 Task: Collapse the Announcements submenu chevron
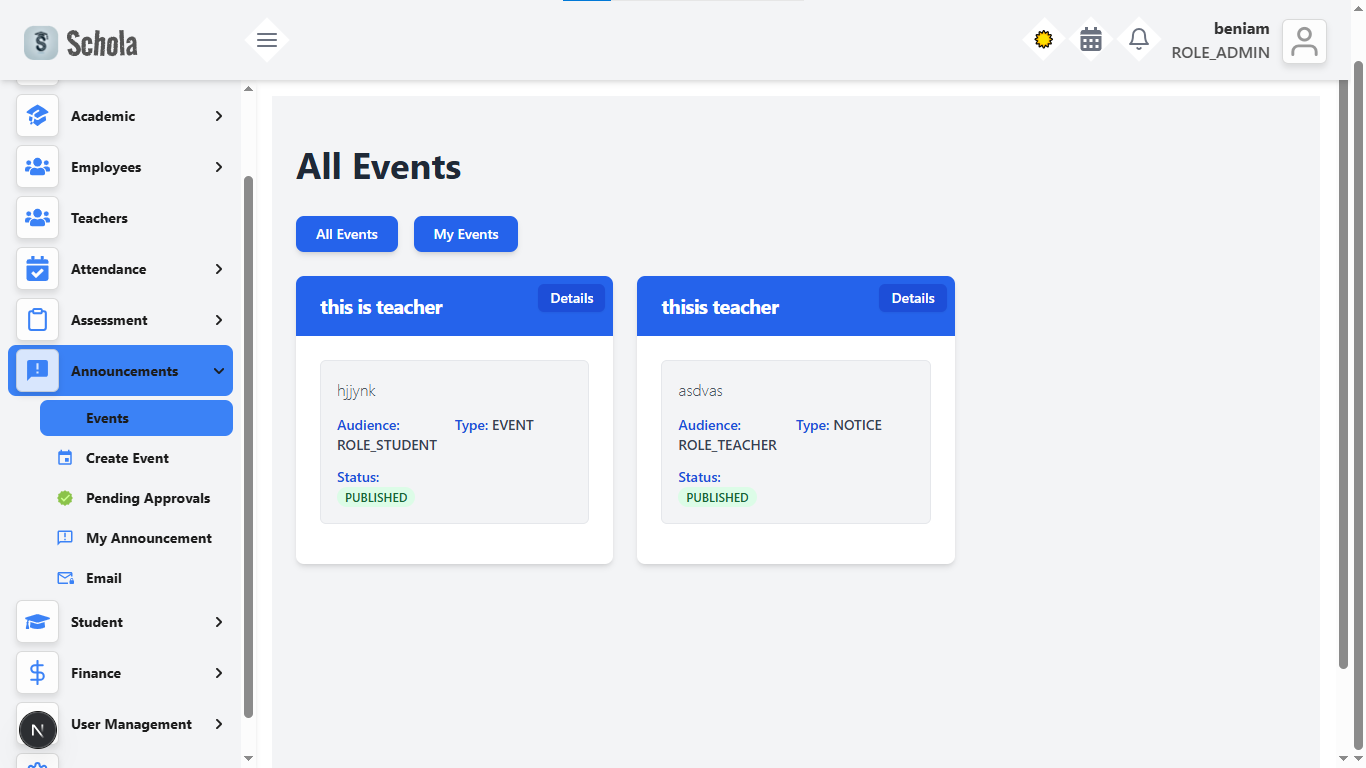pos(218,370)
